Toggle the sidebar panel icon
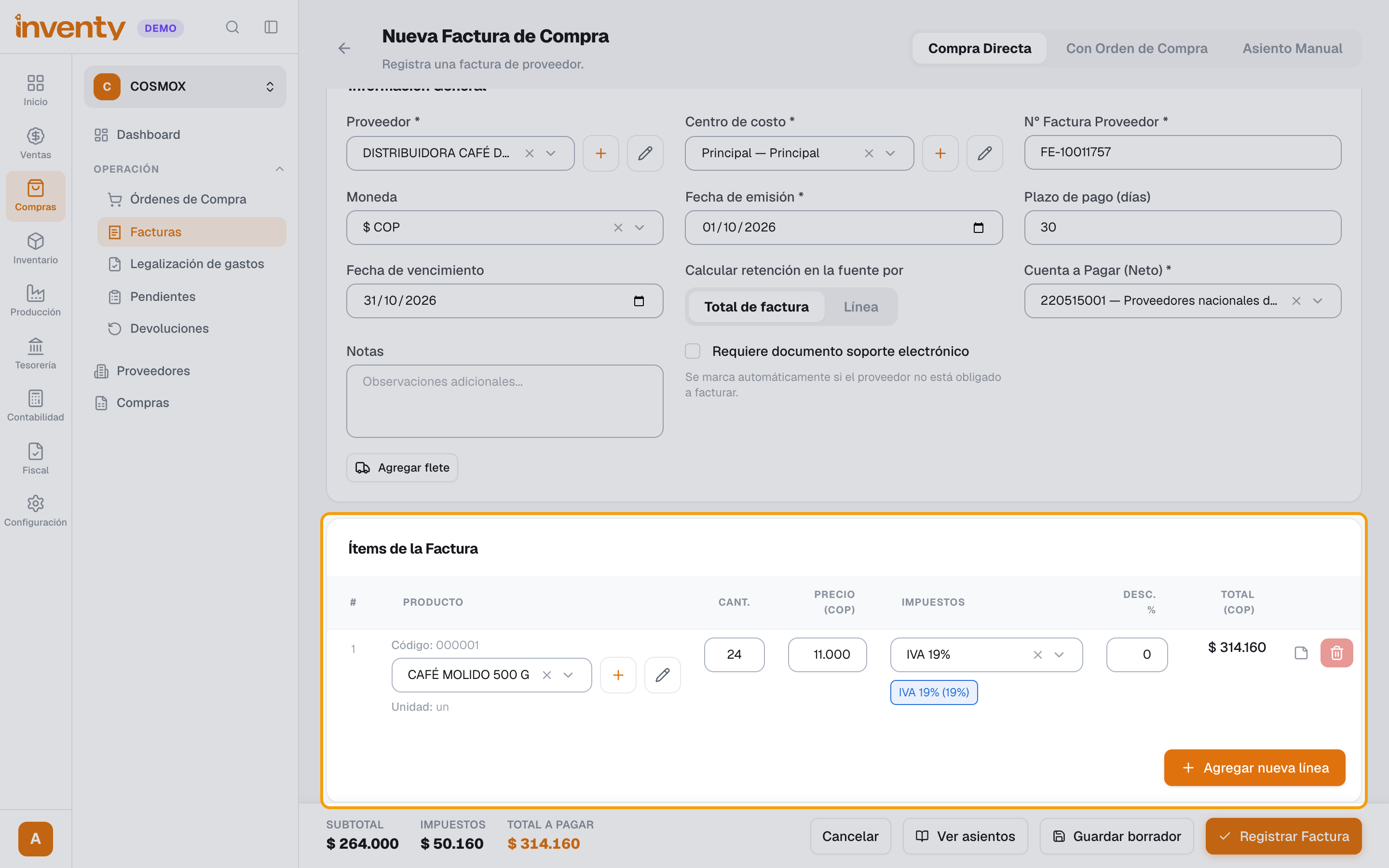This screenshot has width=1389, height=868. click(x=271, y=27)
